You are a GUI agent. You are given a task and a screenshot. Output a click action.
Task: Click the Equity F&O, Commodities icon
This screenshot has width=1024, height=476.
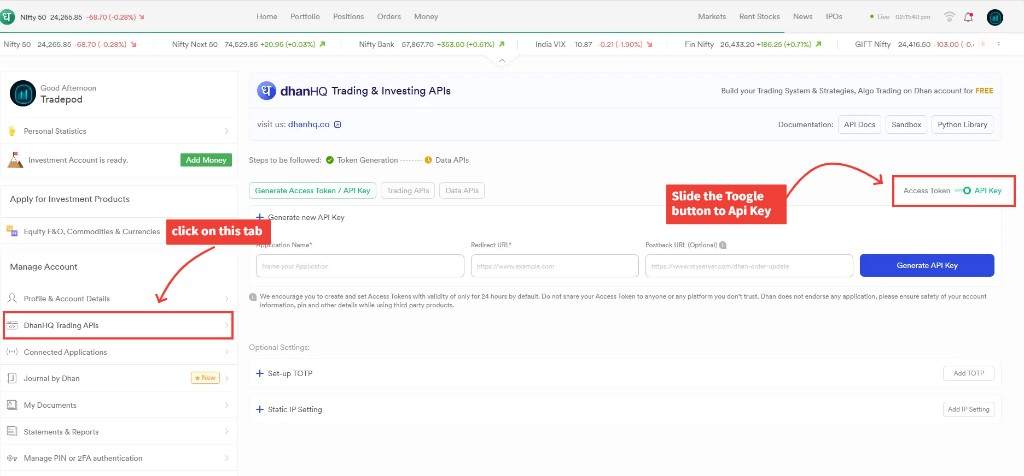click(12, 231)
